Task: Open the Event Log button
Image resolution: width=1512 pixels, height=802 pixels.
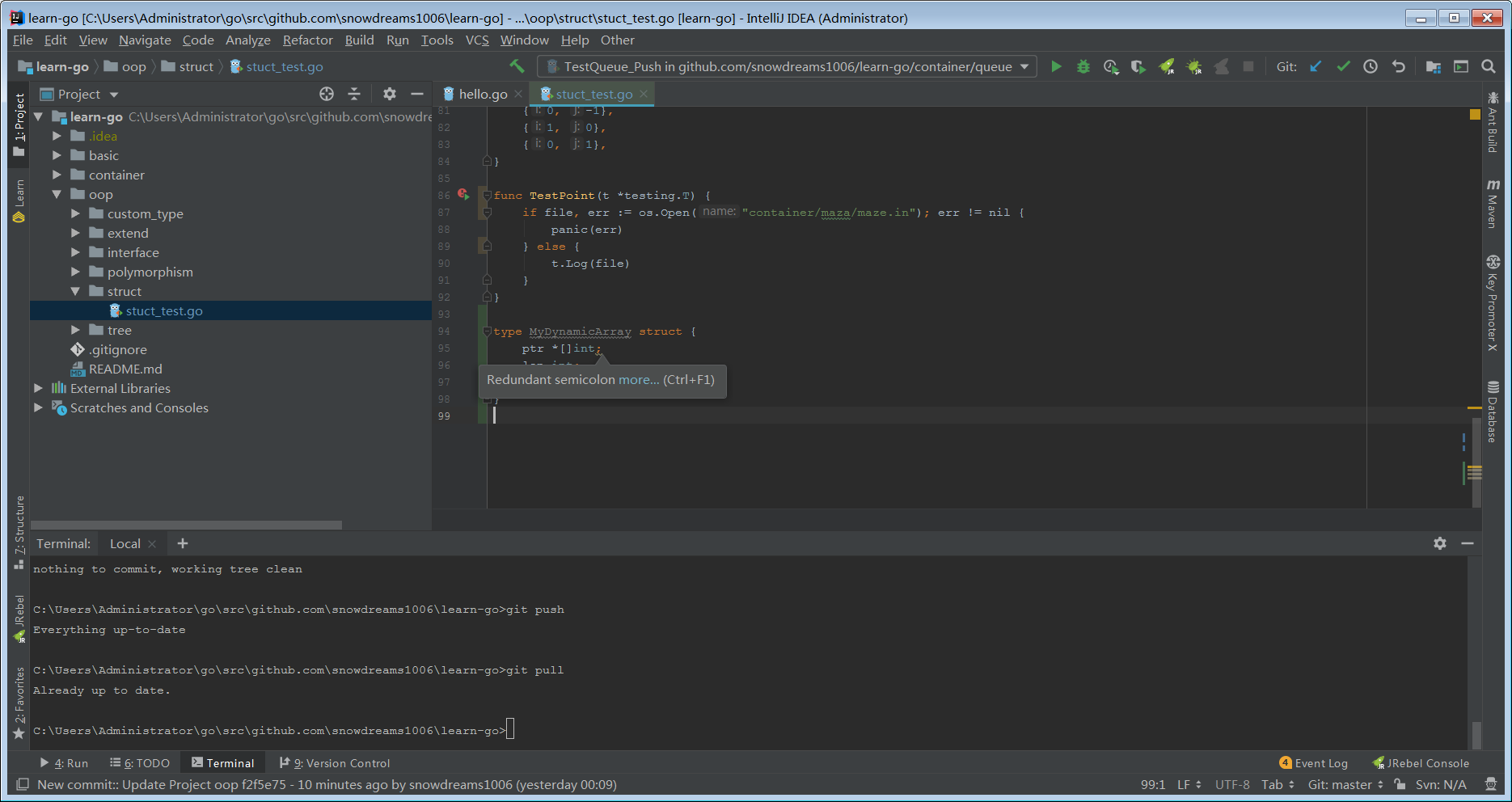Action: [1314, 763]
